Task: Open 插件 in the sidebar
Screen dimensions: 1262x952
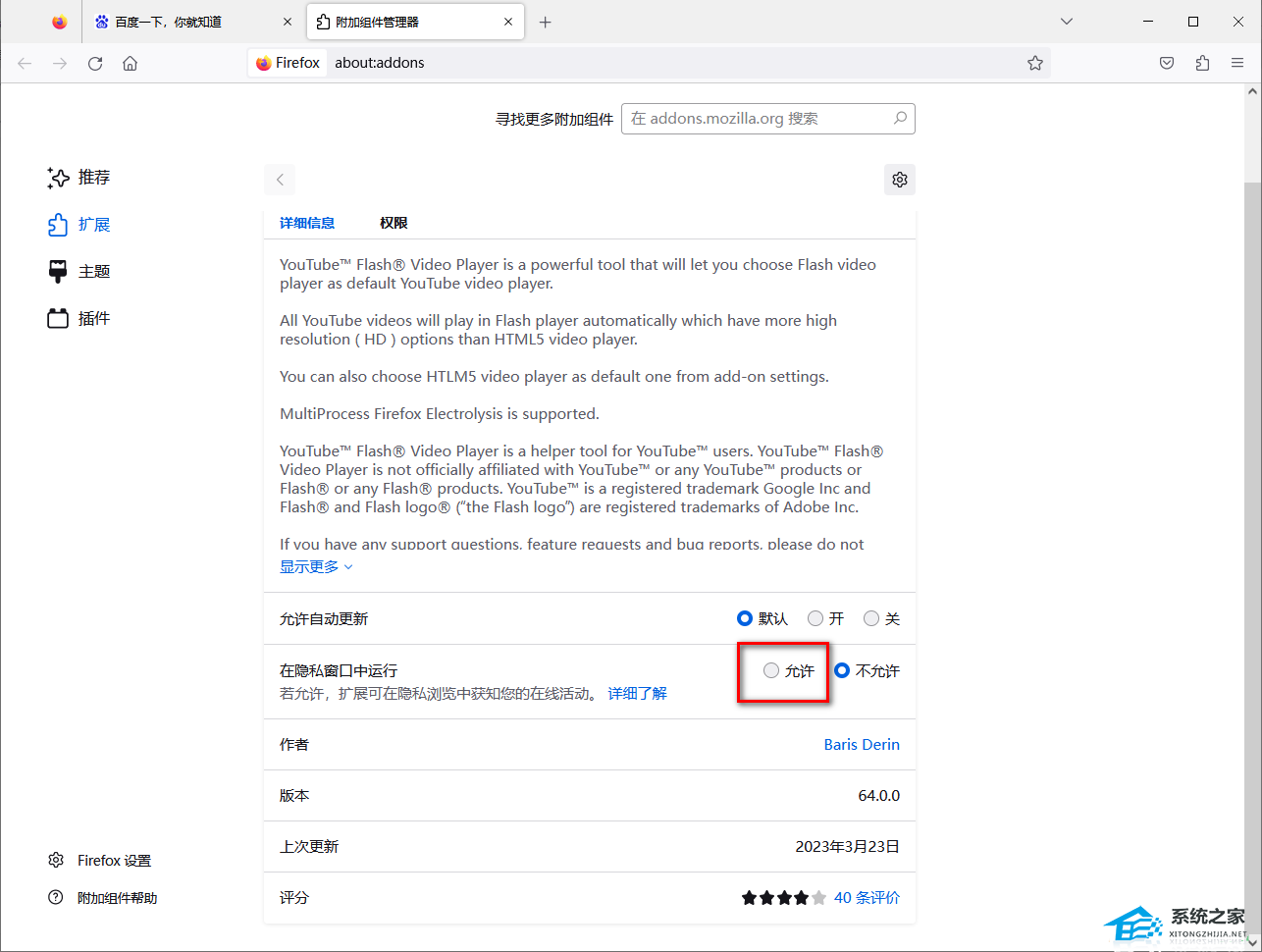Action: point(79,319)
